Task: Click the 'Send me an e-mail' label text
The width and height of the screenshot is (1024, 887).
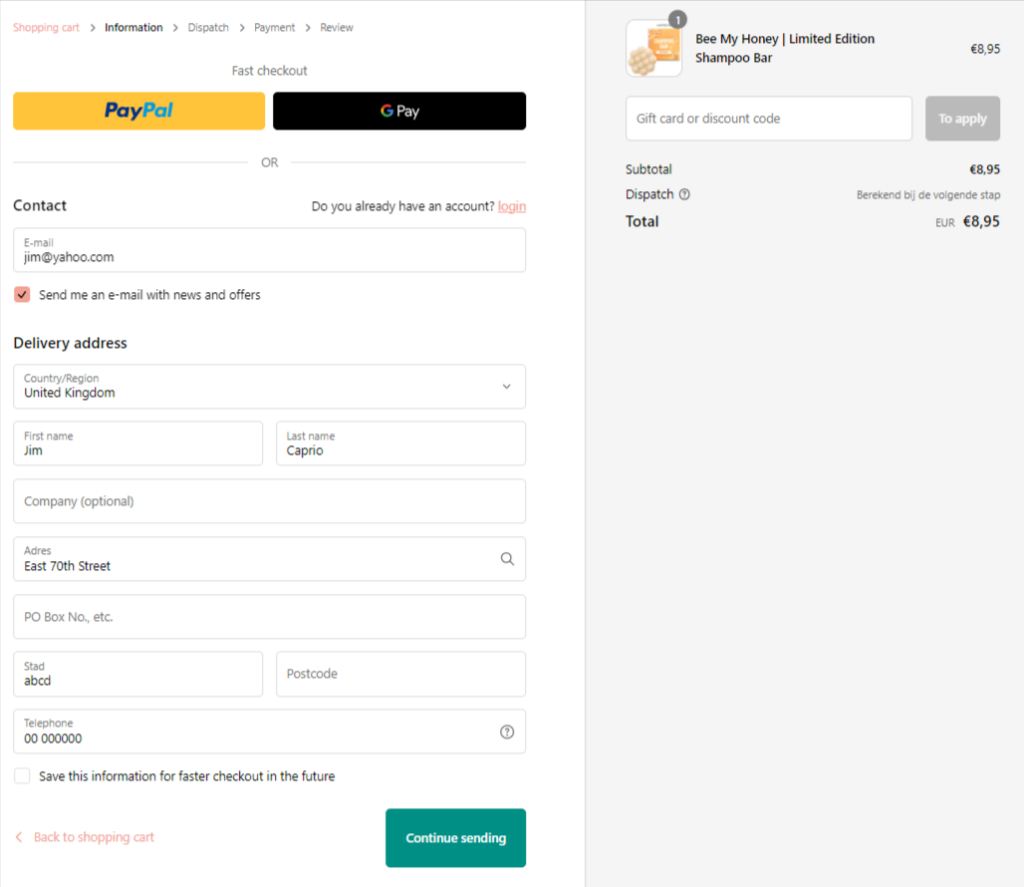Action: click(x=150, y=295)
